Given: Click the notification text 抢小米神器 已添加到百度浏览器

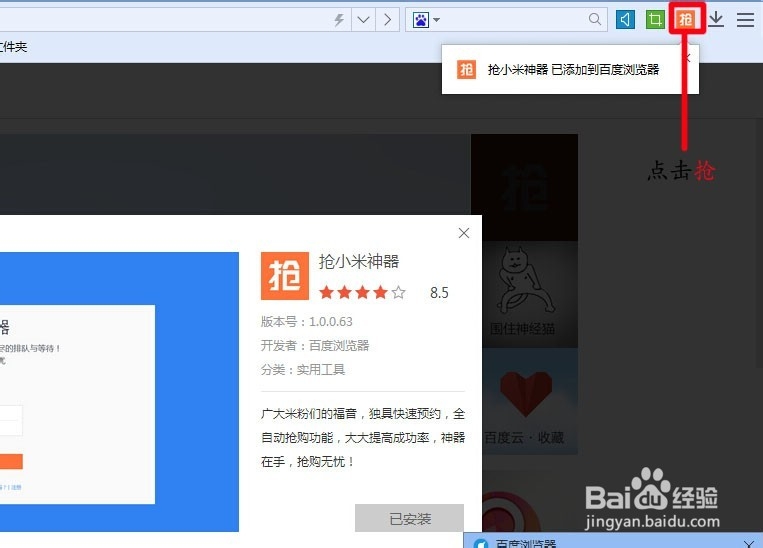Looking at the screenshot, I should tap(573, 70).
